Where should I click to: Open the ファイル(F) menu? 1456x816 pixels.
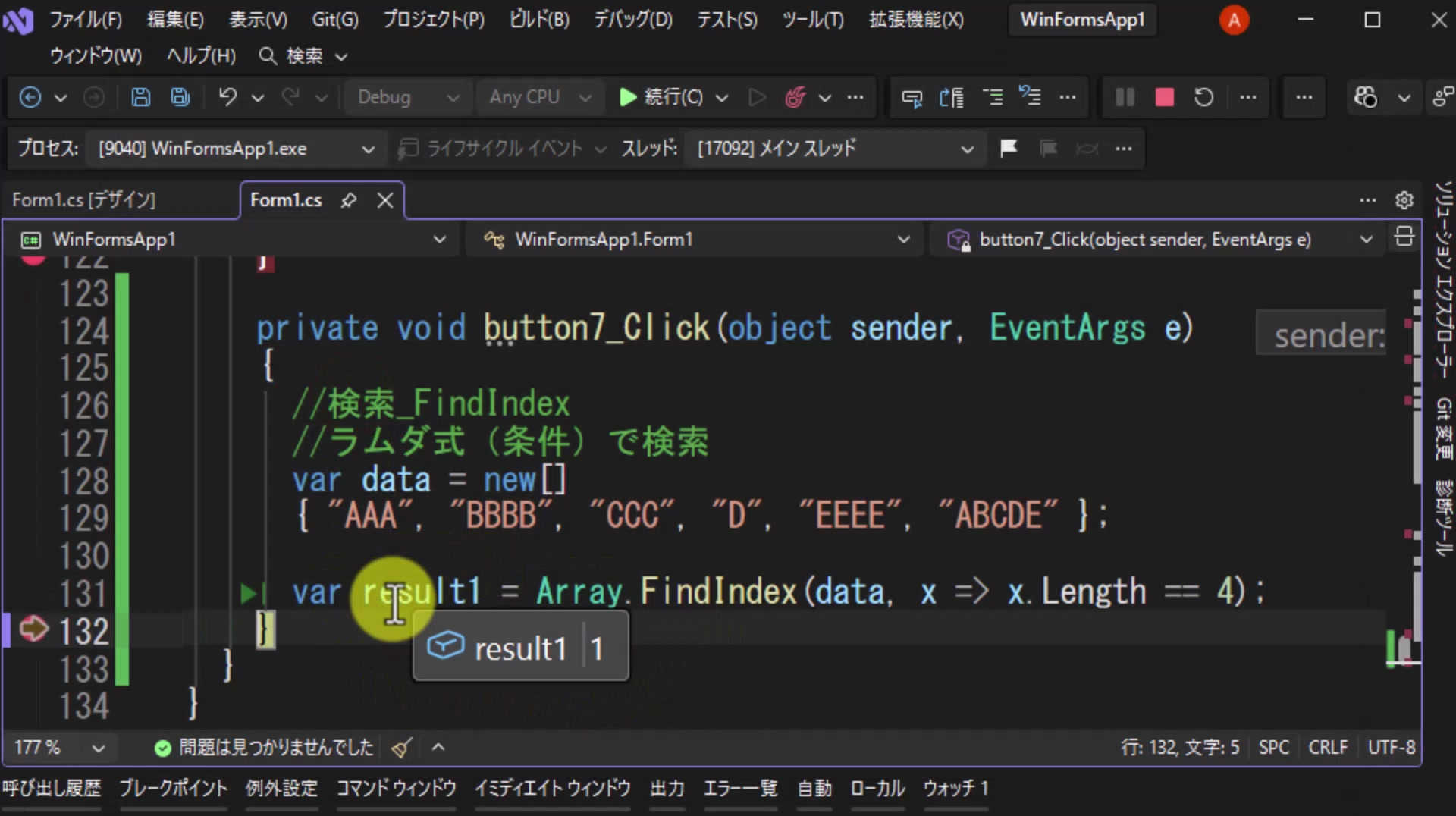(86, 20)
